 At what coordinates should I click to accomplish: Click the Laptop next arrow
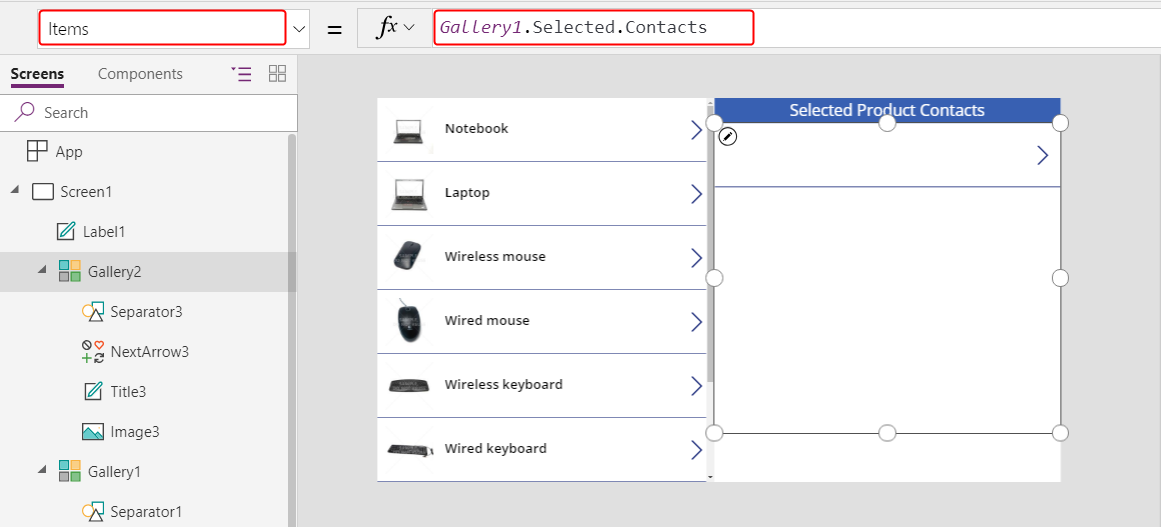[696, 194]
